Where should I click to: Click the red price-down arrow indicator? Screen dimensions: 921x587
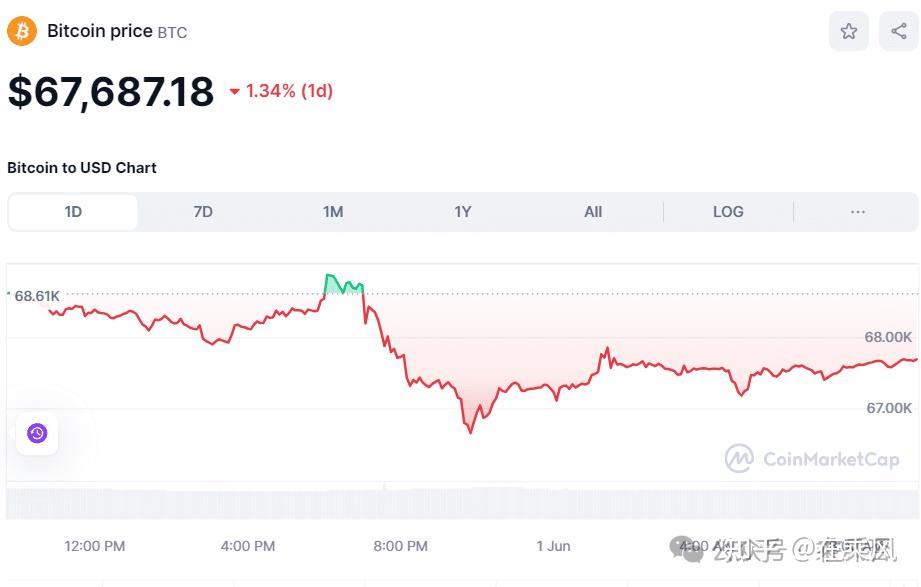pyautogui.click(x=235, y=92)
